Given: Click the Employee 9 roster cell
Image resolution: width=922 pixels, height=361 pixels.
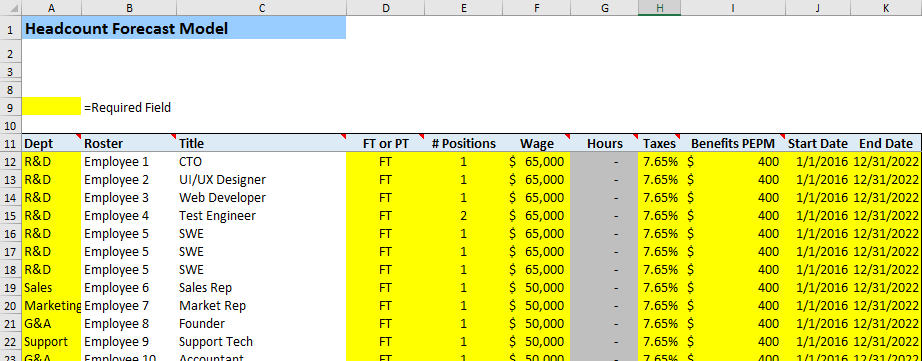Looking at the screenshot, I should [129, 342].
